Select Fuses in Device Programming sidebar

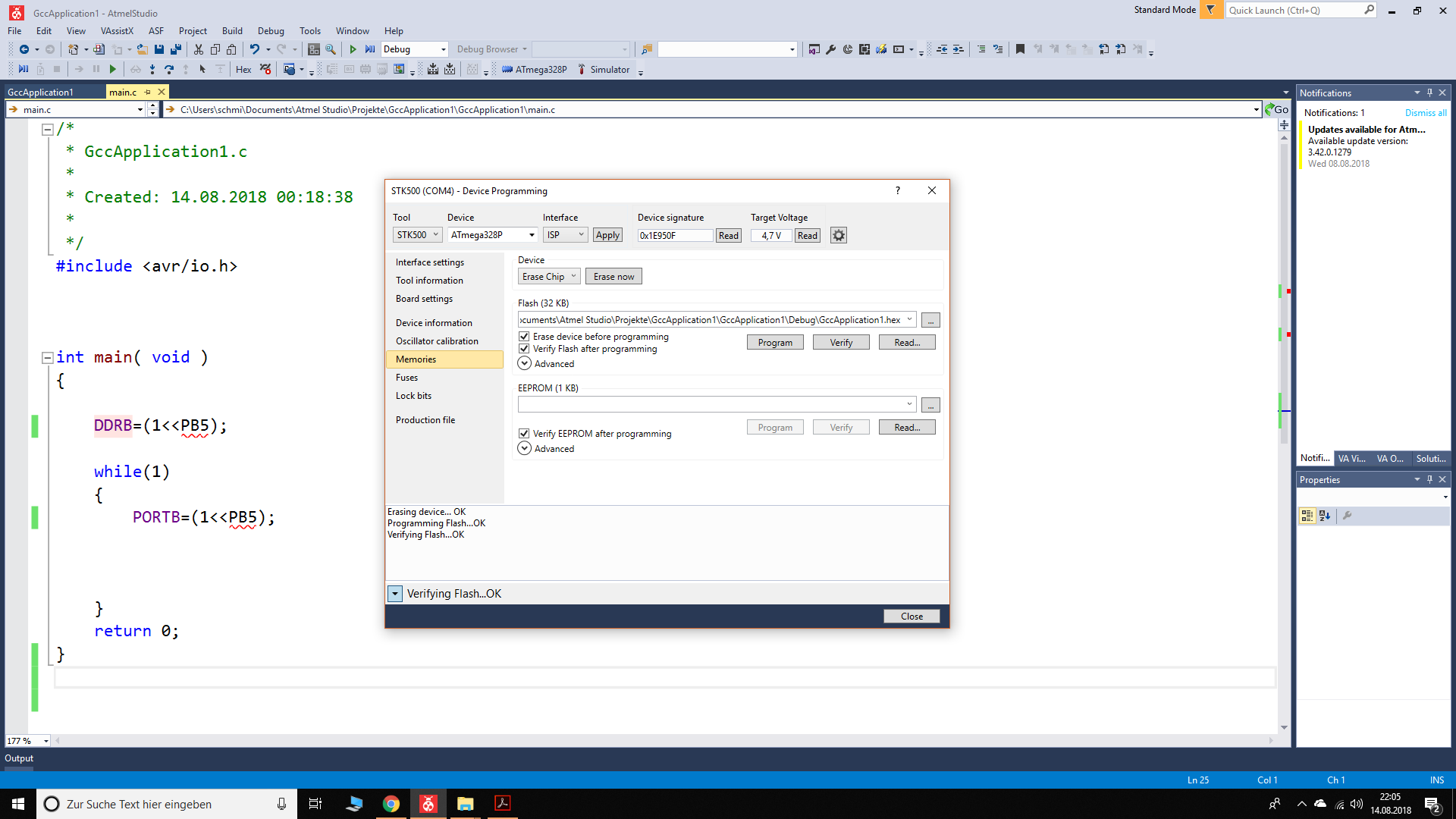click(407, 378)
